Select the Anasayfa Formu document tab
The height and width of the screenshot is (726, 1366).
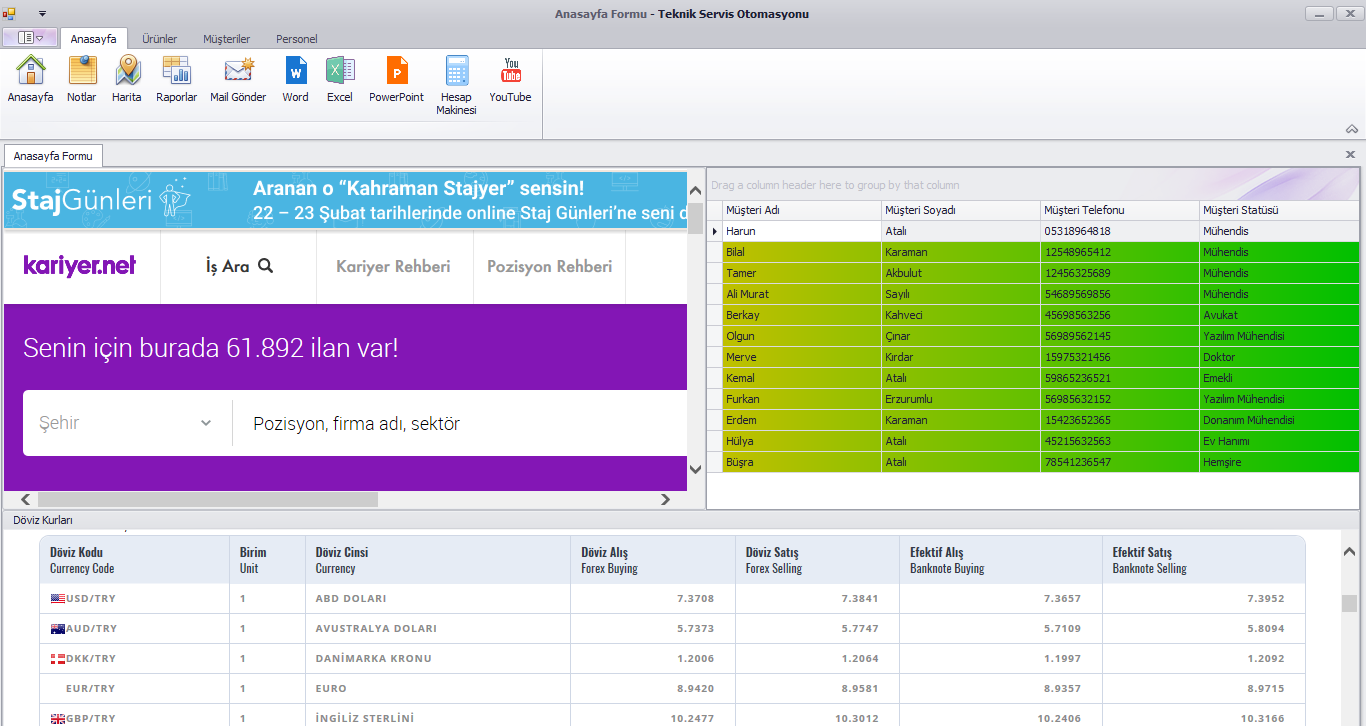pyautogui.click(x=53, y=156)
